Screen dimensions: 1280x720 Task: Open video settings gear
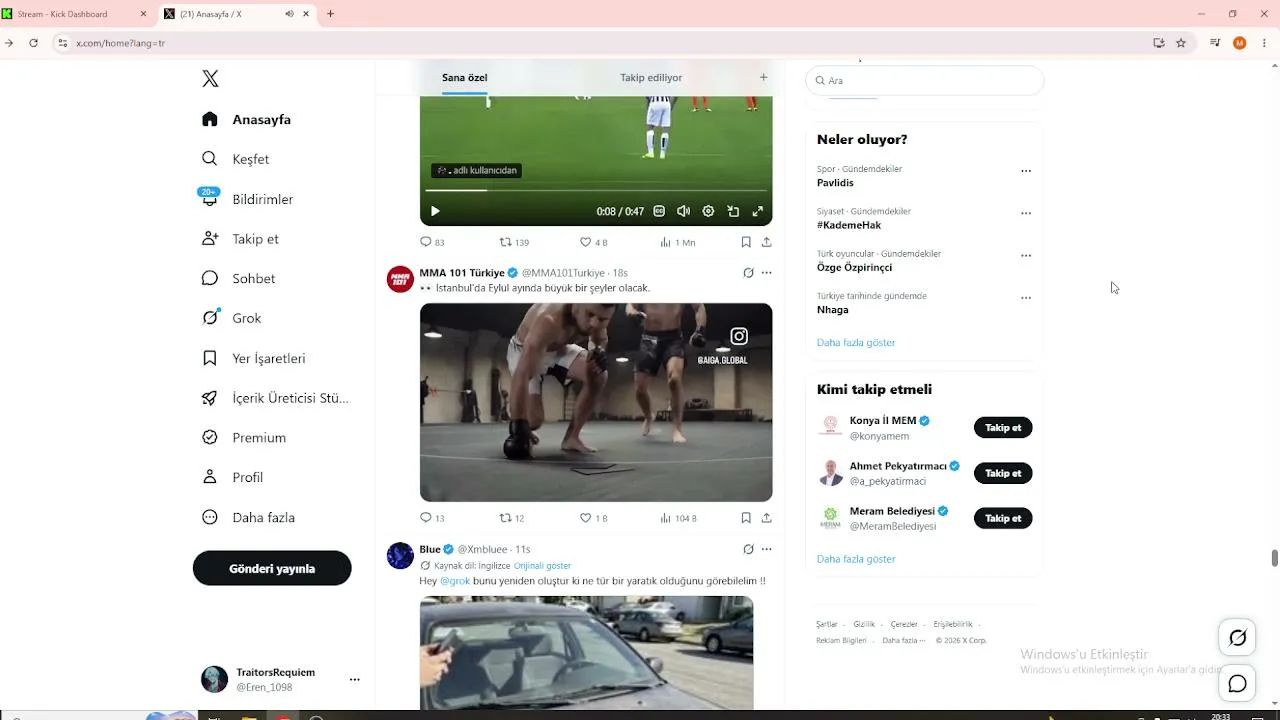pos(708,211)
